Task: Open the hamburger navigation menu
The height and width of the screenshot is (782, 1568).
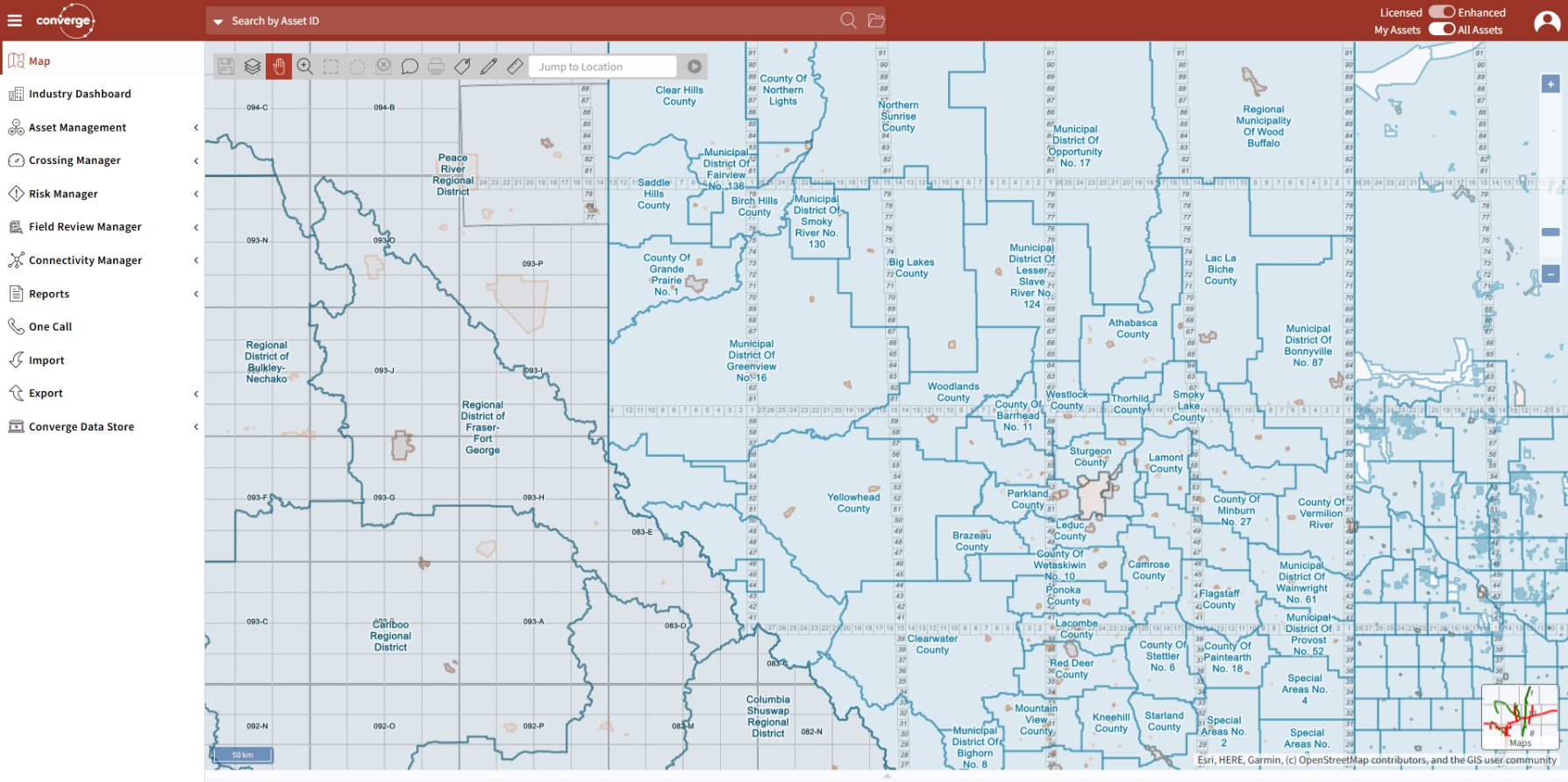Action: 15,20
